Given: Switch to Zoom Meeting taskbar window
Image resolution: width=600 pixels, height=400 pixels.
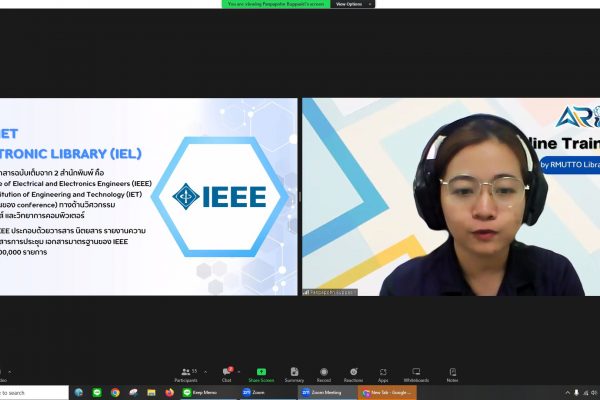Looking at the screenshot, I should pyautogui.click(x=327, y=393).
